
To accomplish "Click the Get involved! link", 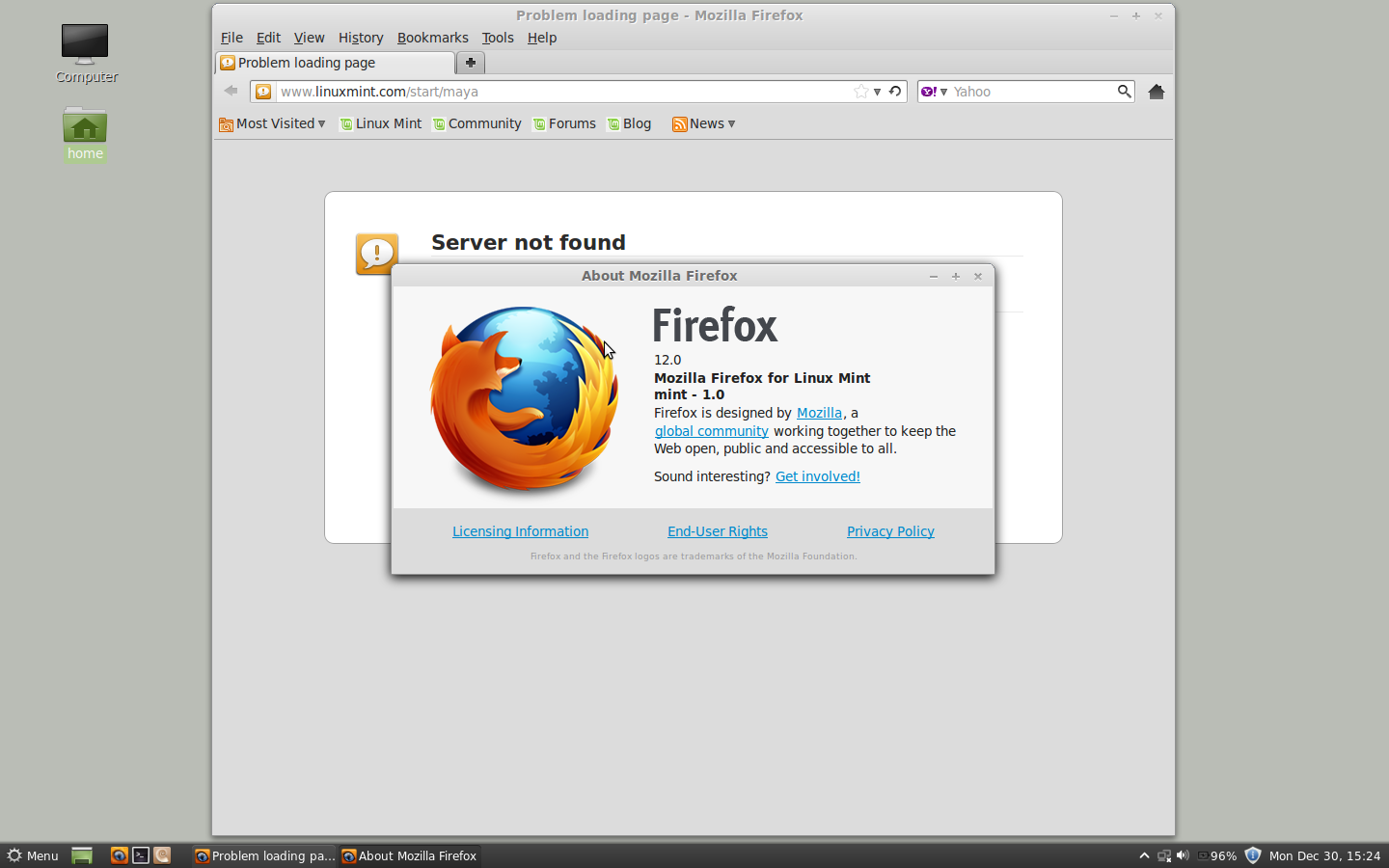I will [818, 476].
